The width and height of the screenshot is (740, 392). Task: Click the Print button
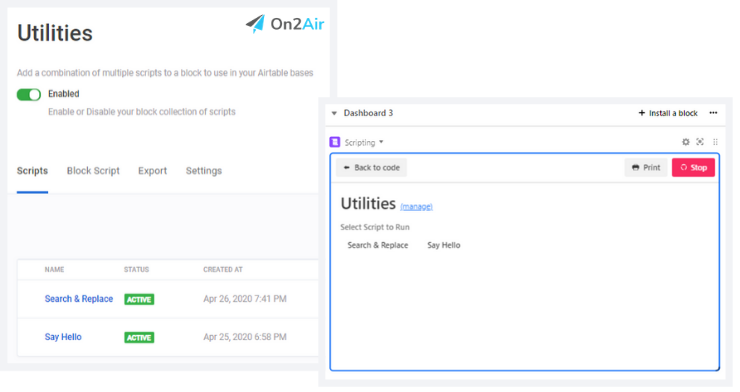tap(646, 167)
